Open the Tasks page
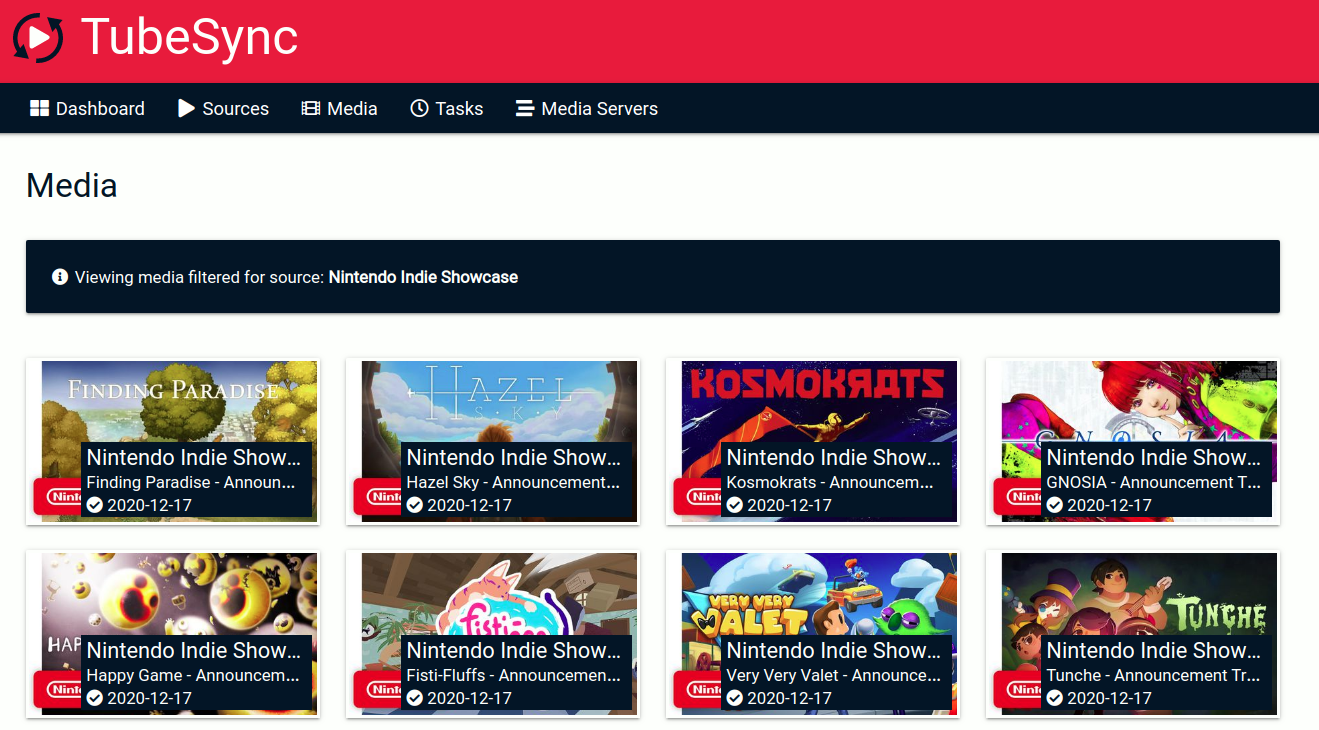This screenshot has width=1319, height=730. 447,108
